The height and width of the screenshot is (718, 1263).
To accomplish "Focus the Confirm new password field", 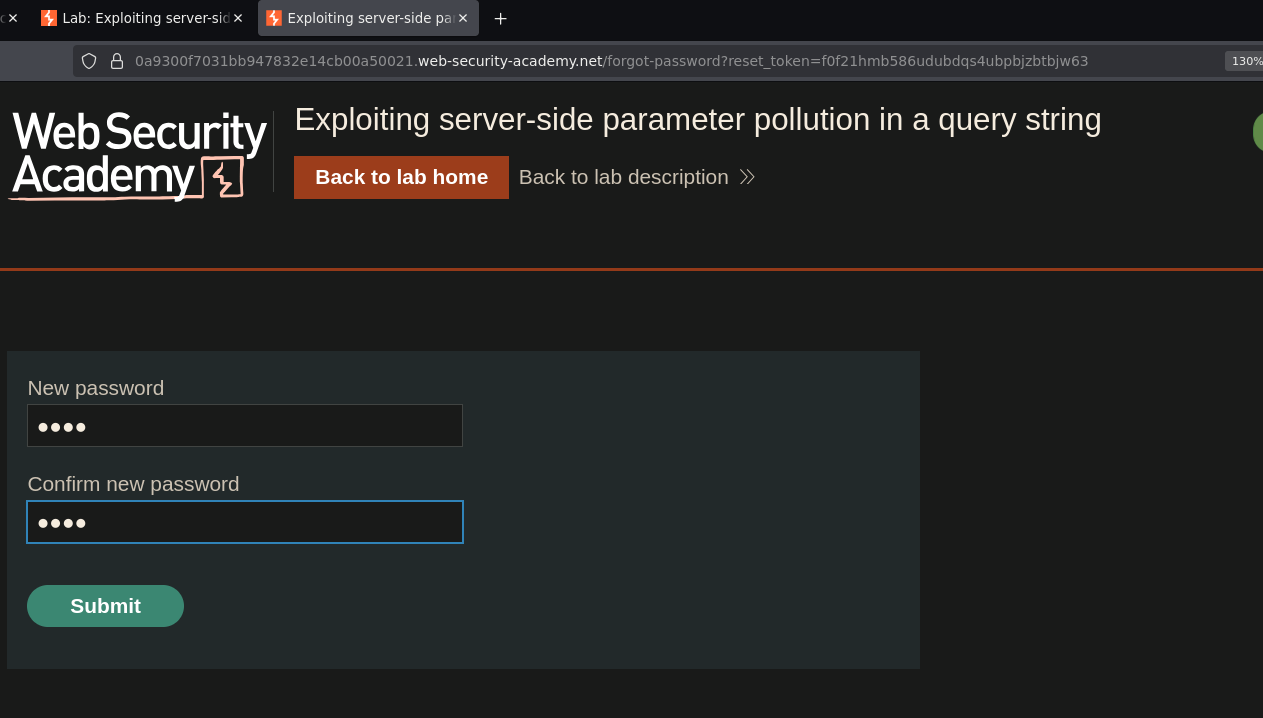I will tap(245, 522).
